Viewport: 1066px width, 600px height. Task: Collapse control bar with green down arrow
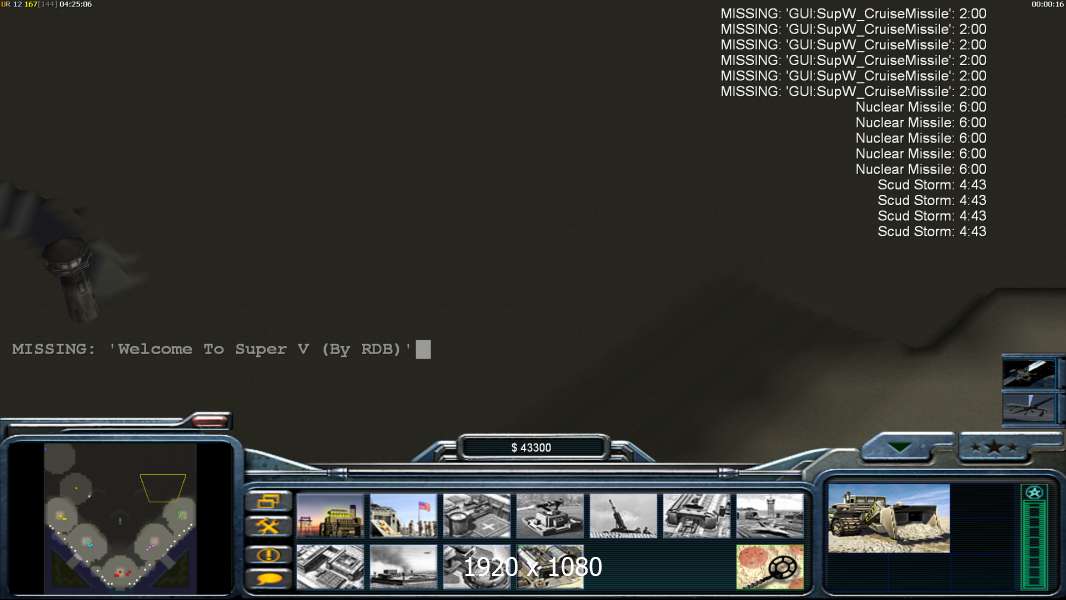point(899,447)
